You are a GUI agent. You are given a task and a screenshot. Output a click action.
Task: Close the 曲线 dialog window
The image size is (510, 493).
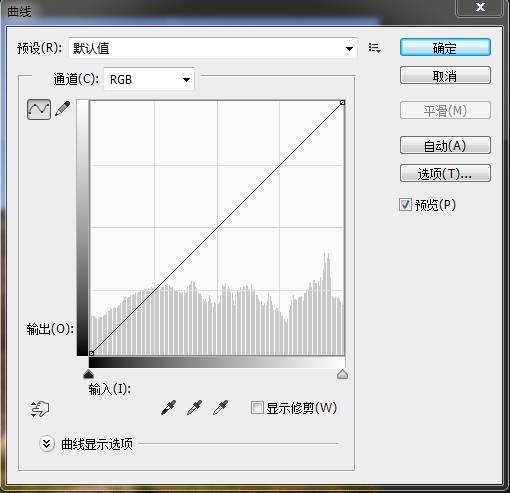pyautogui.click(x=480, y=7)
